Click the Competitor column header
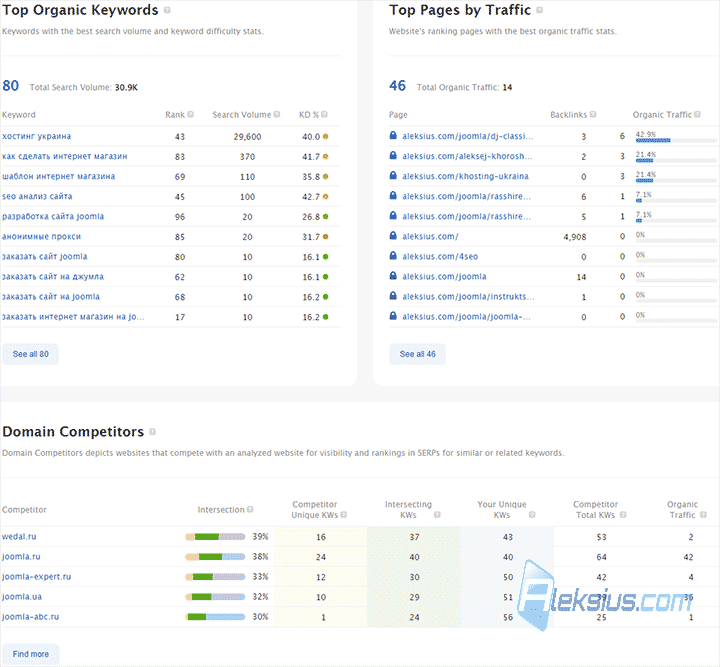 point(24,510)
